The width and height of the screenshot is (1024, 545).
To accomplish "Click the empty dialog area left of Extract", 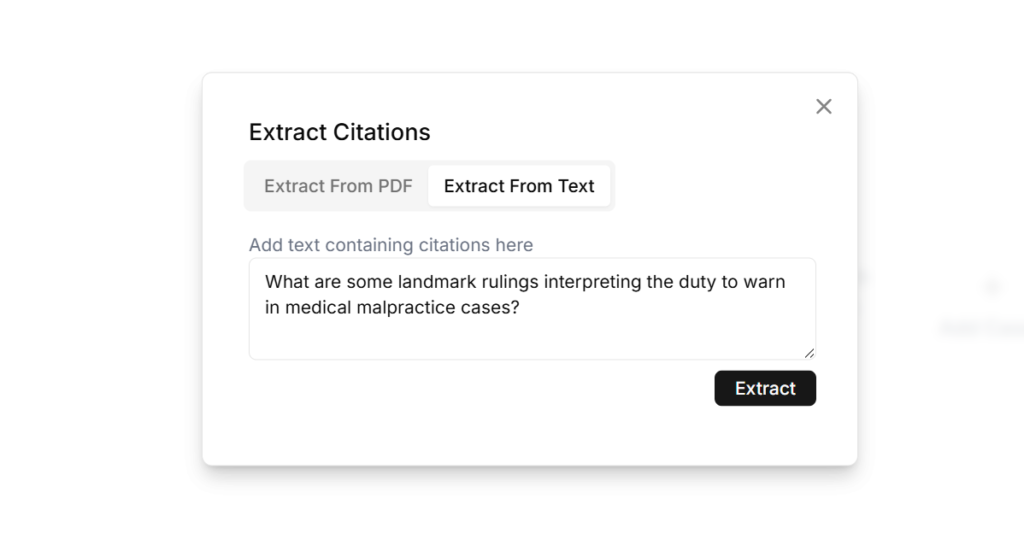I will 480,389.
